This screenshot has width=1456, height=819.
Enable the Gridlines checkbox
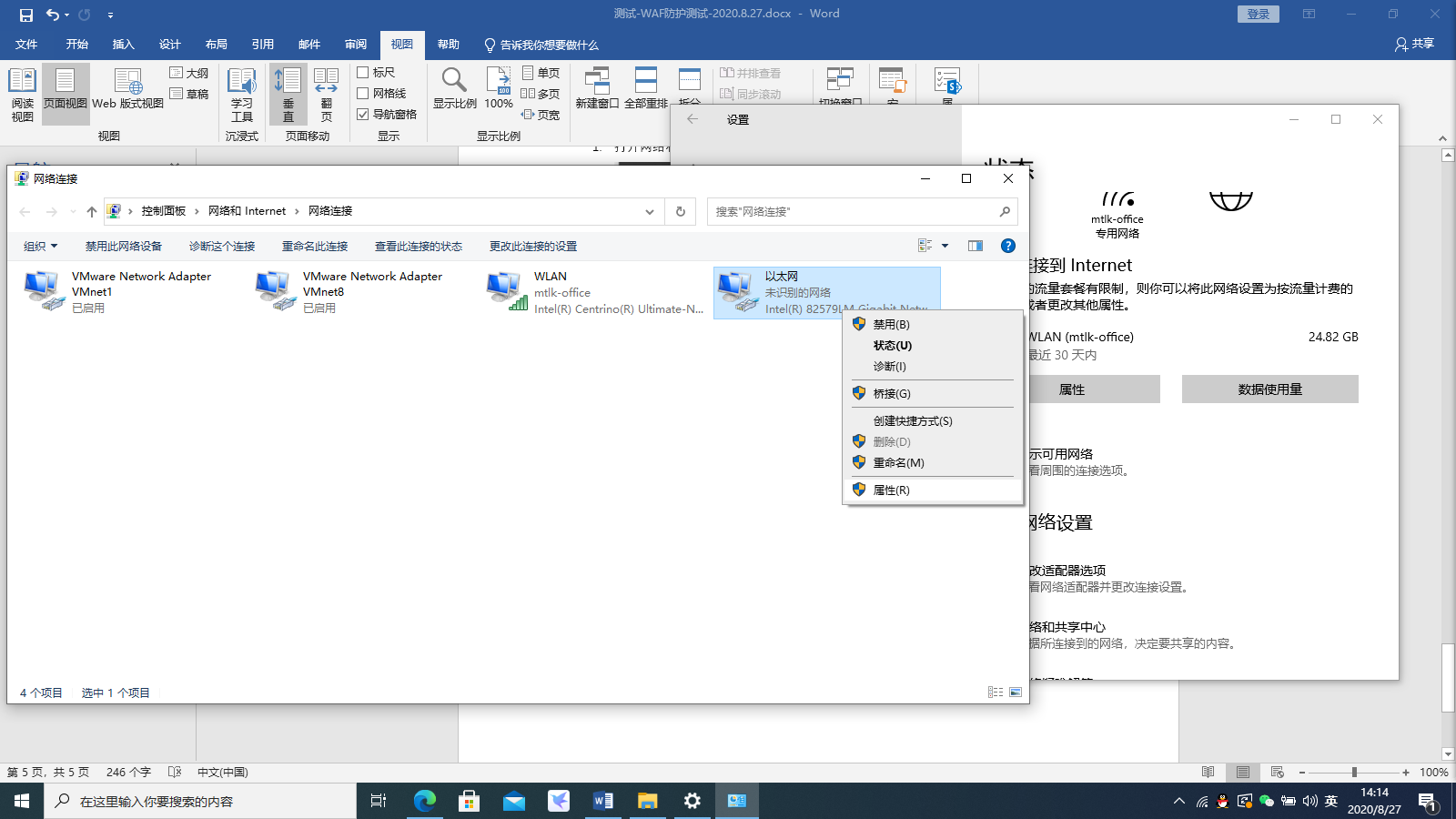[x=363, y=93]
